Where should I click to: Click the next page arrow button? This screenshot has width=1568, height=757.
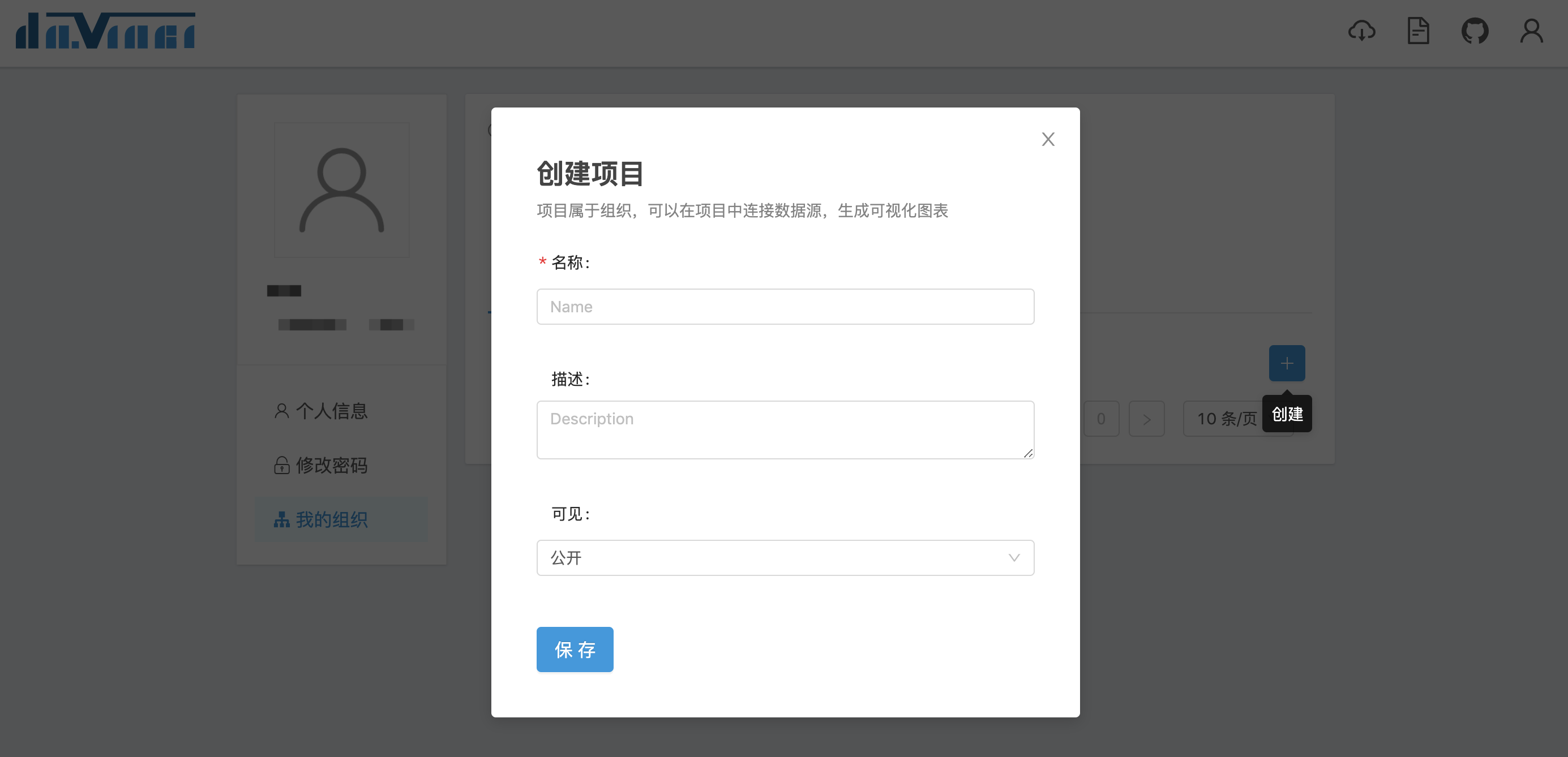click(x=1146, y=419)
